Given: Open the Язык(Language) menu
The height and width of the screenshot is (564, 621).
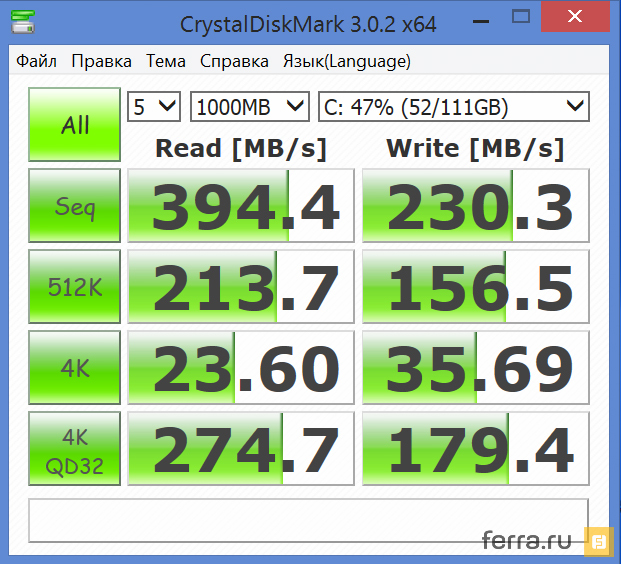Looking at the screenshot, I should point(346,61).
